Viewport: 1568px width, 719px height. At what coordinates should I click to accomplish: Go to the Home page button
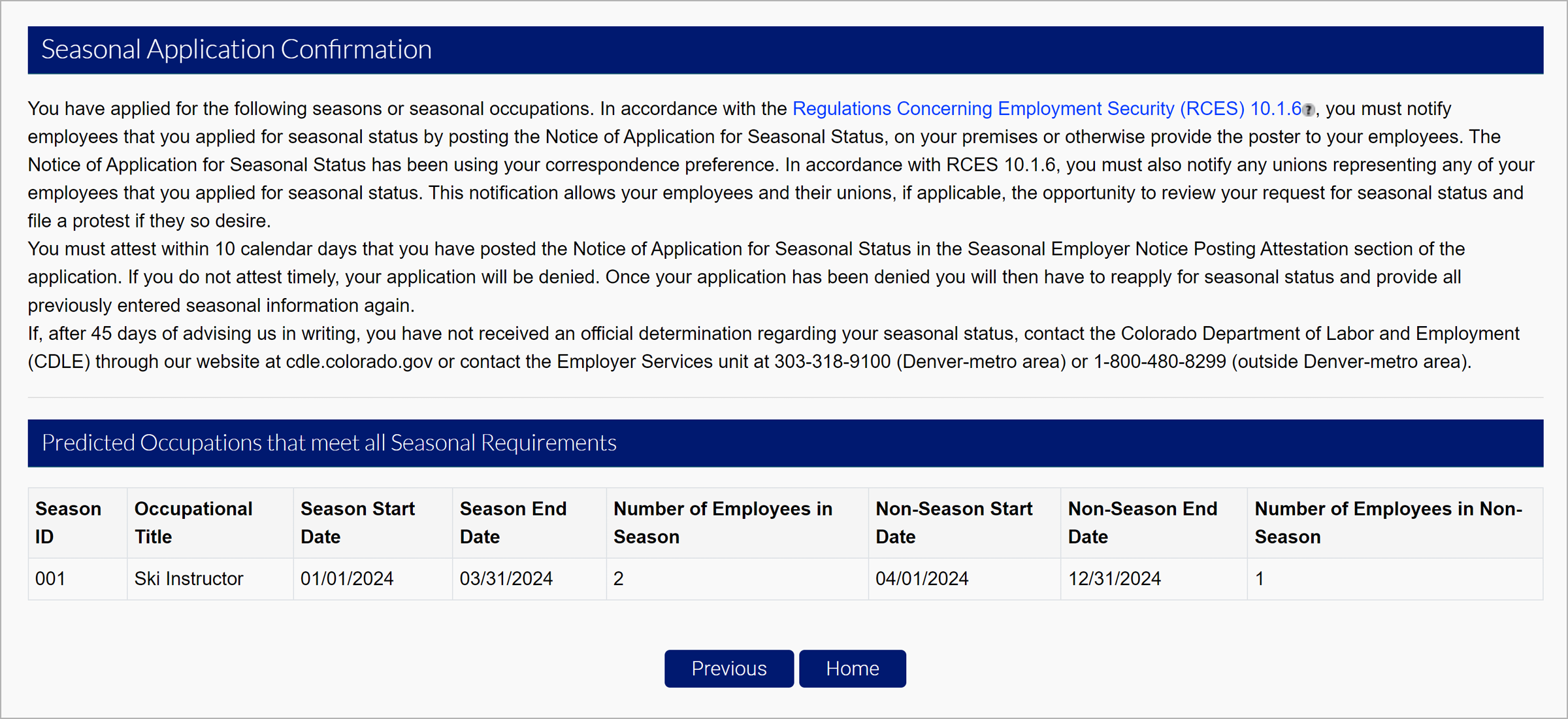pyautogui.click(x=852, y=669)
